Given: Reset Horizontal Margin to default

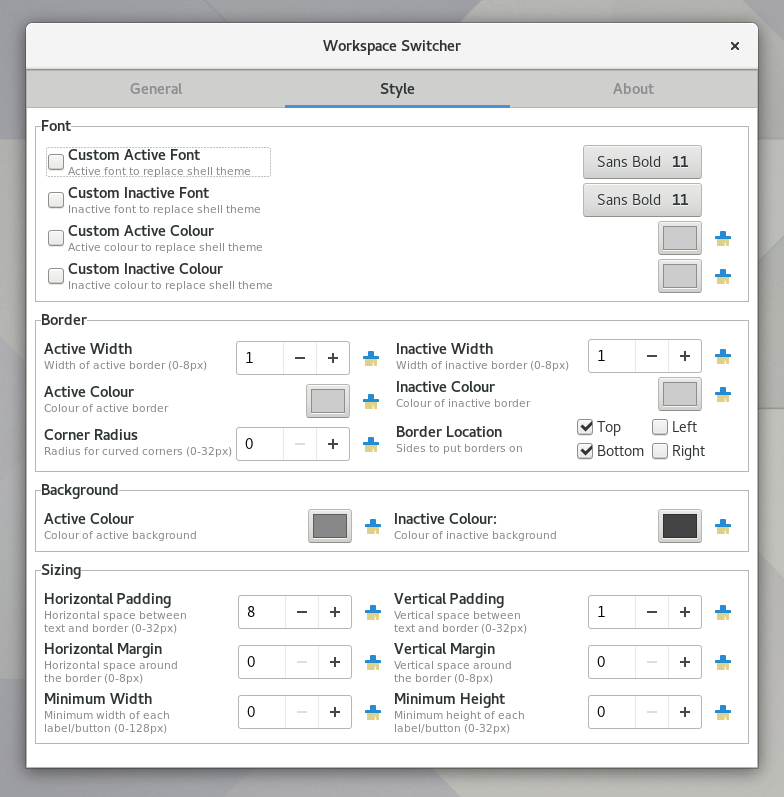Looking at the screenshot, I should [373, 662].
